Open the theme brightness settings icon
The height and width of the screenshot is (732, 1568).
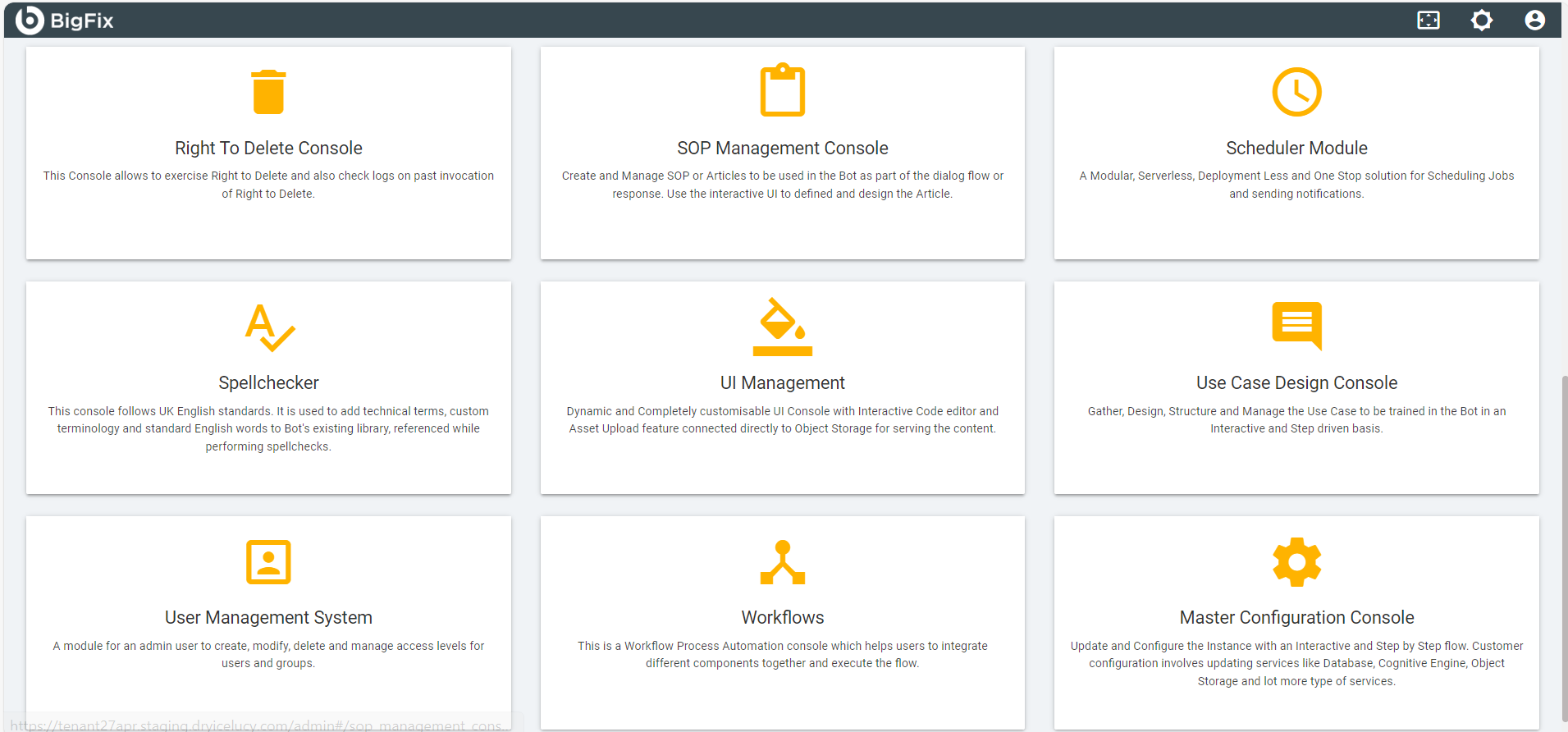(1482, 20)
